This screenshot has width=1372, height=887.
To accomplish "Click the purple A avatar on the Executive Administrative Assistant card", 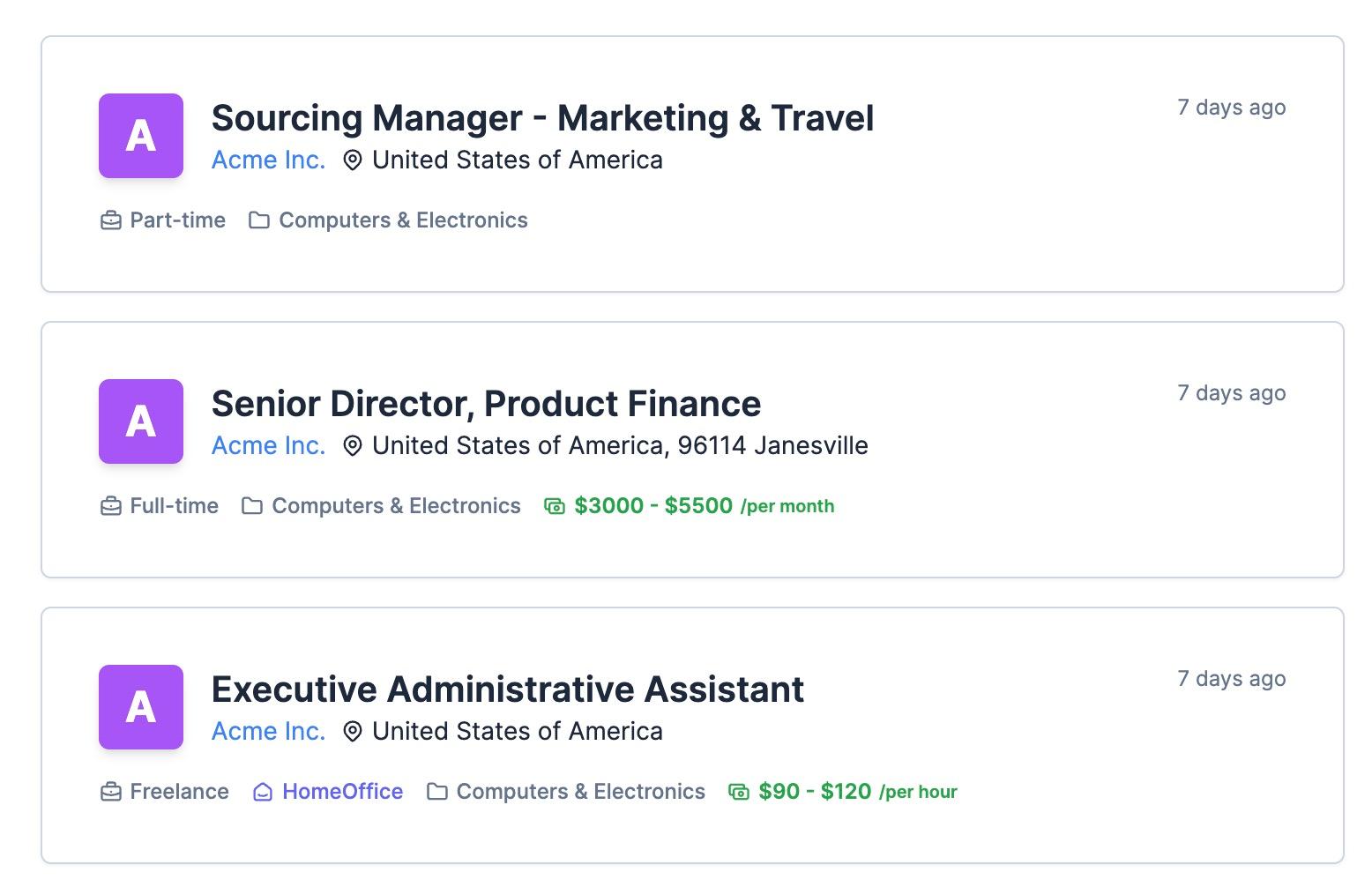I will [x=140, y=707].
